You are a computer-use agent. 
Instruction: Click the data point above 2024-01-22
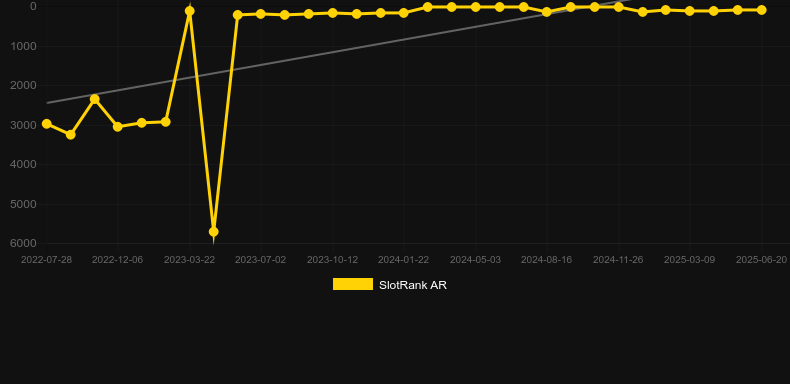(x=404, y=13)
